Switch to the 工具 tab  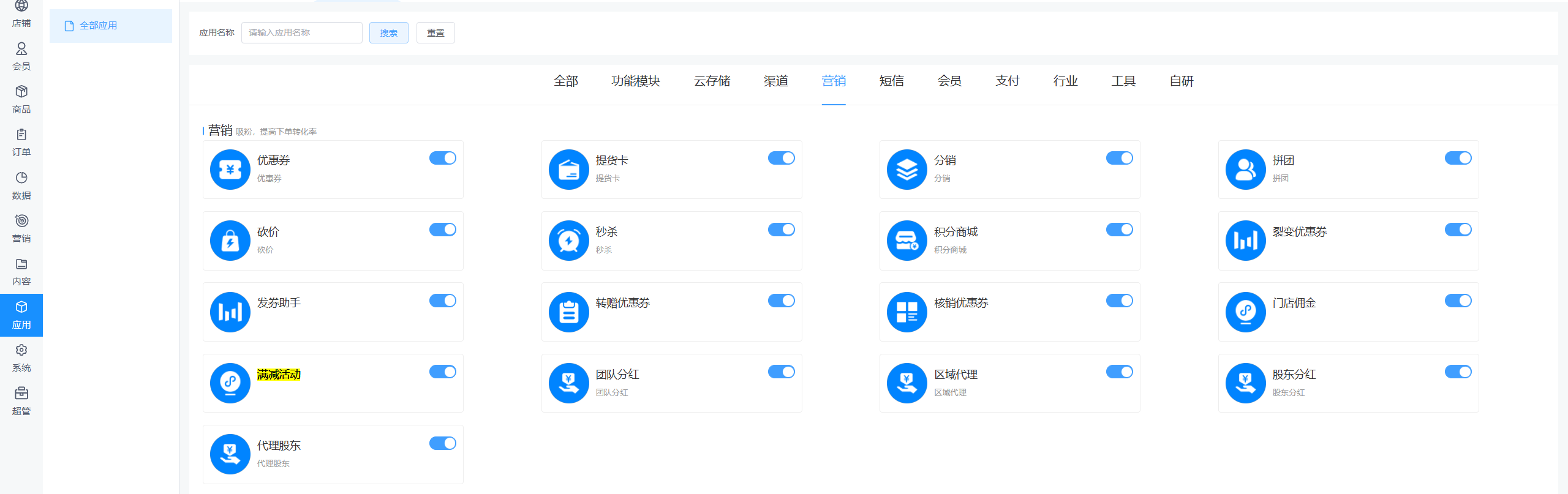pyautogui.click(x=1124, y=81)
